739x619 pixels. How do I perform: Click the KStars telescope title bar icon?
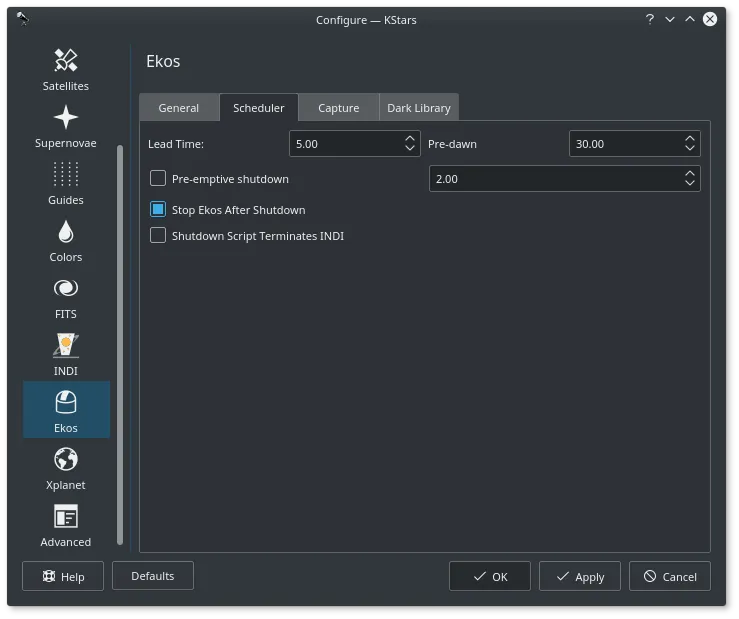point(22,19)
